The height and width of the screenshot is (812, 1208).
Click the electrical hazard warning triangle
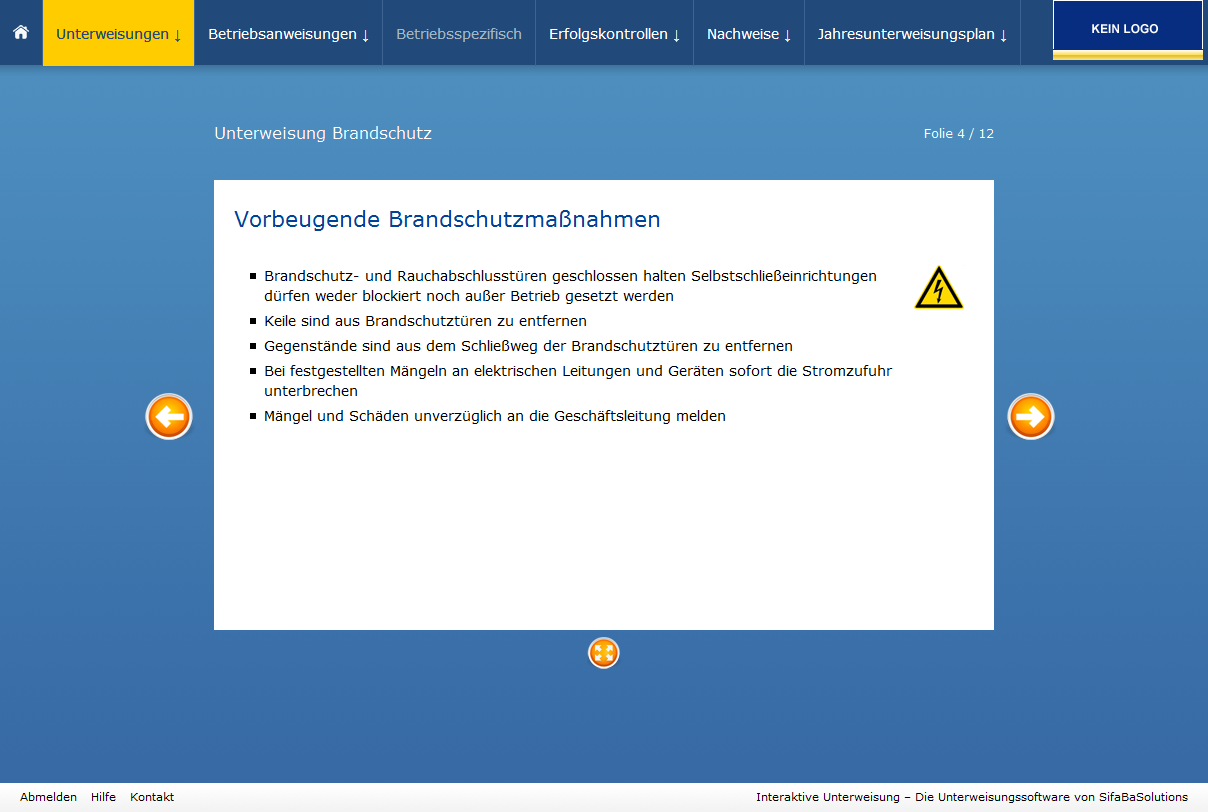(938, 288)
